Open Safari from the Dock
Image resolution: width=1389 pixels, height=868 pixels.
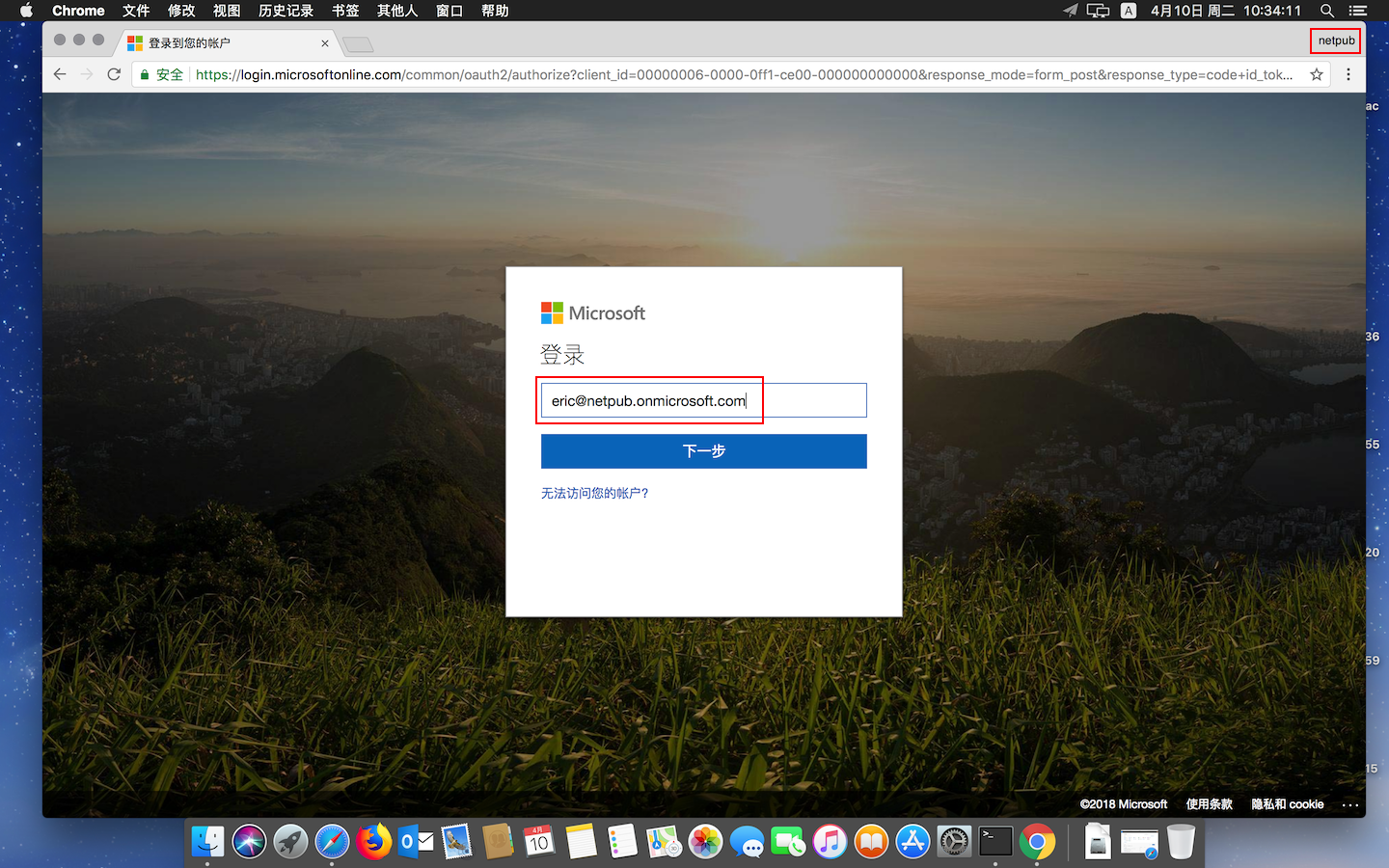(x=332, y=842)
